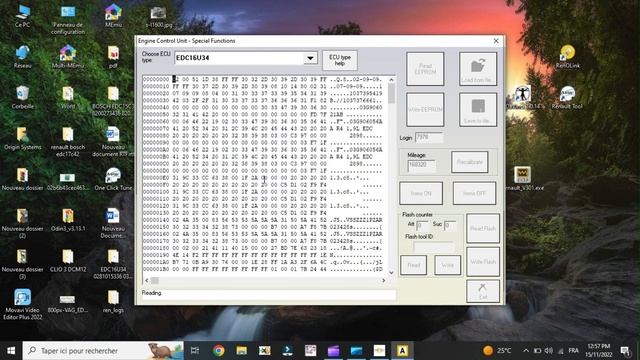
Task: Click the Exit button with X icon
Action: click(483, 291)
